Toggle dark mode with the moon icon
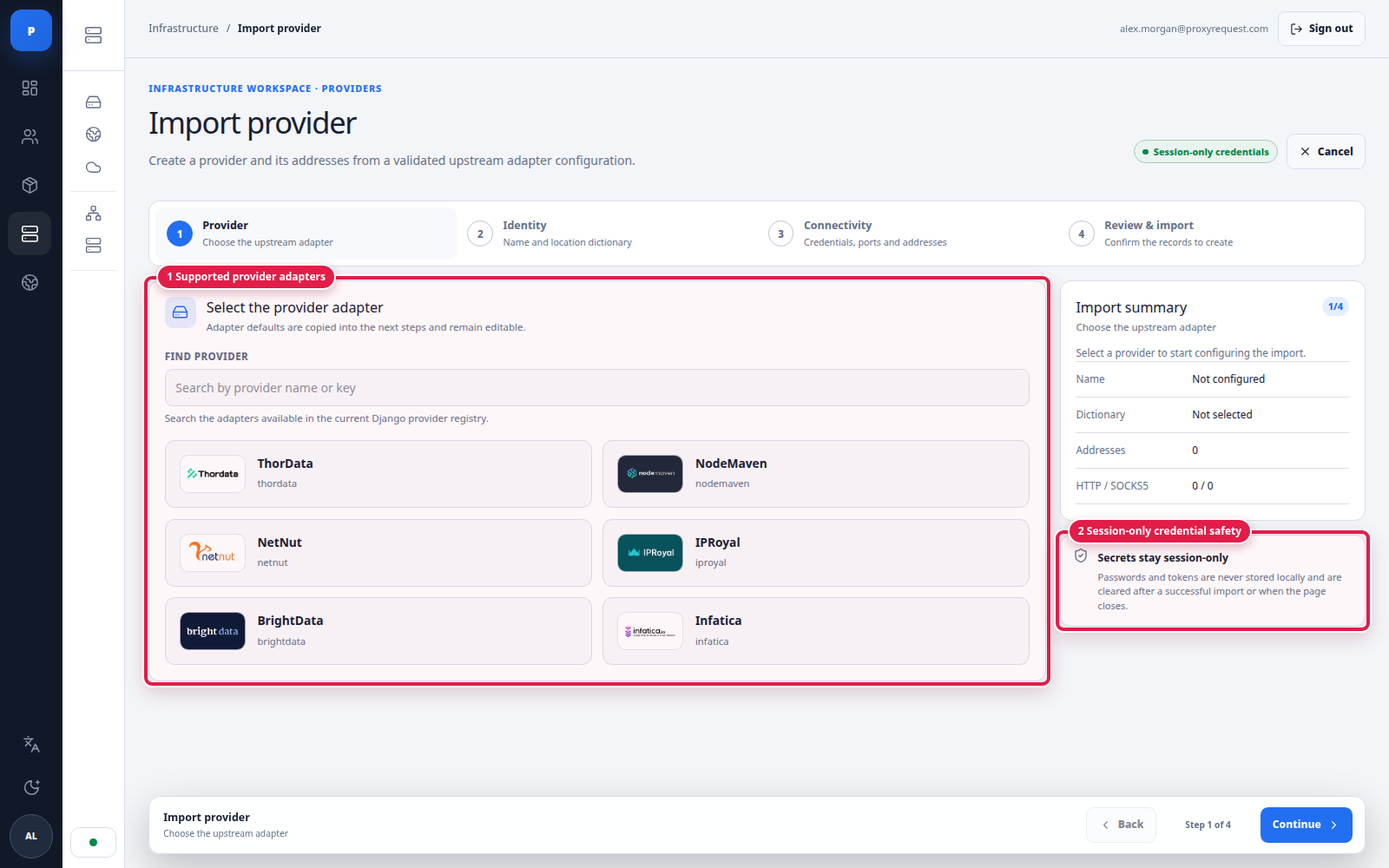Screen dimensions: 1389x868 pos(31,787)
